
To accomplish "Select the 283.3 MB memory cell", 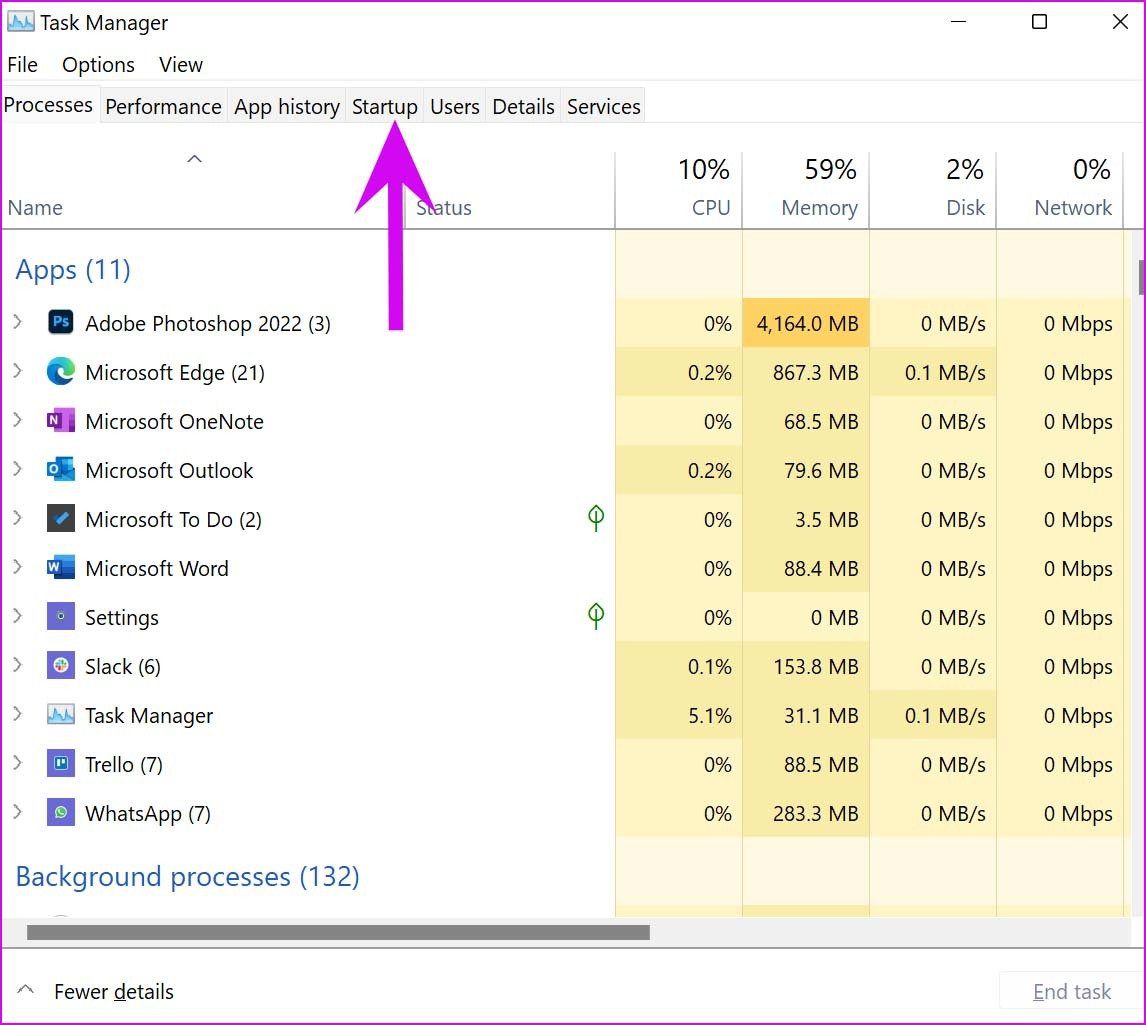I will coord(806,812).
